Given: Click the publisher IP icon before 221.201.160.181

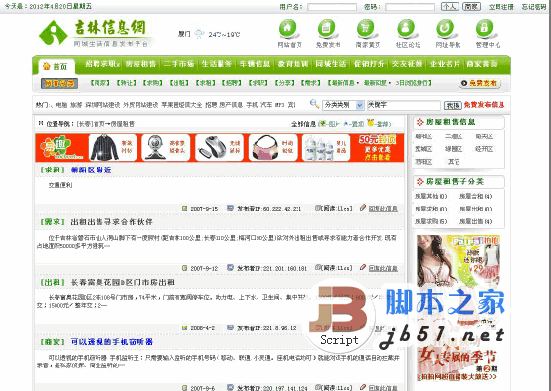Looking at the screenshot, I should [x=230, y=268].
